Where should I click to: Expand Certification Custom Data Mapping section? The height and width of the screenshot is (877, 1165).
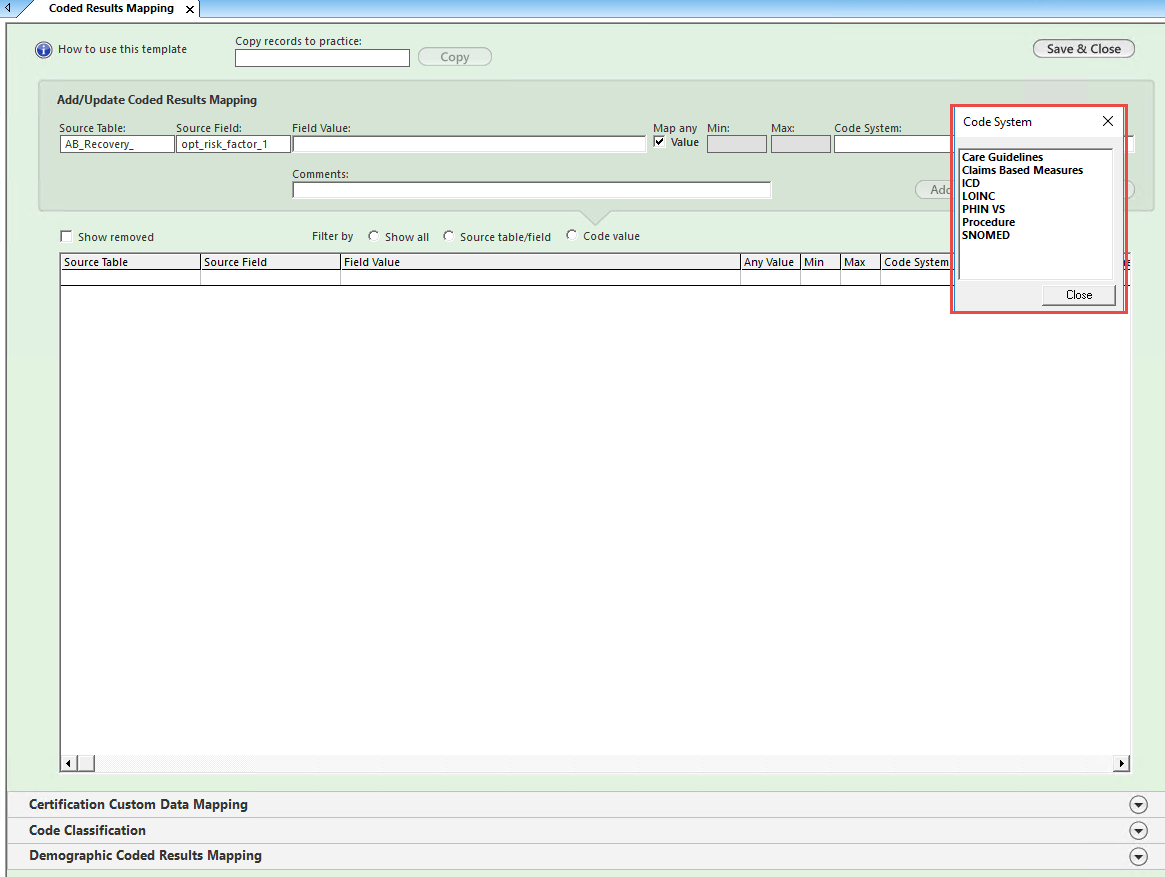tap(1138, 805)
